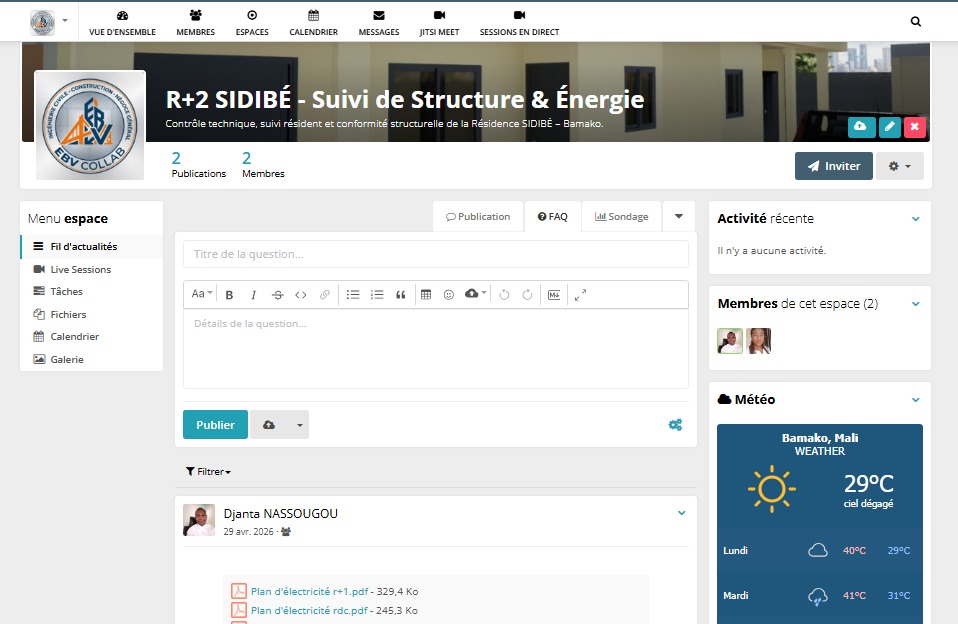The image size is (958, 624).
Task: Open Sessions en direct
Action: click(x=519, y=23)
